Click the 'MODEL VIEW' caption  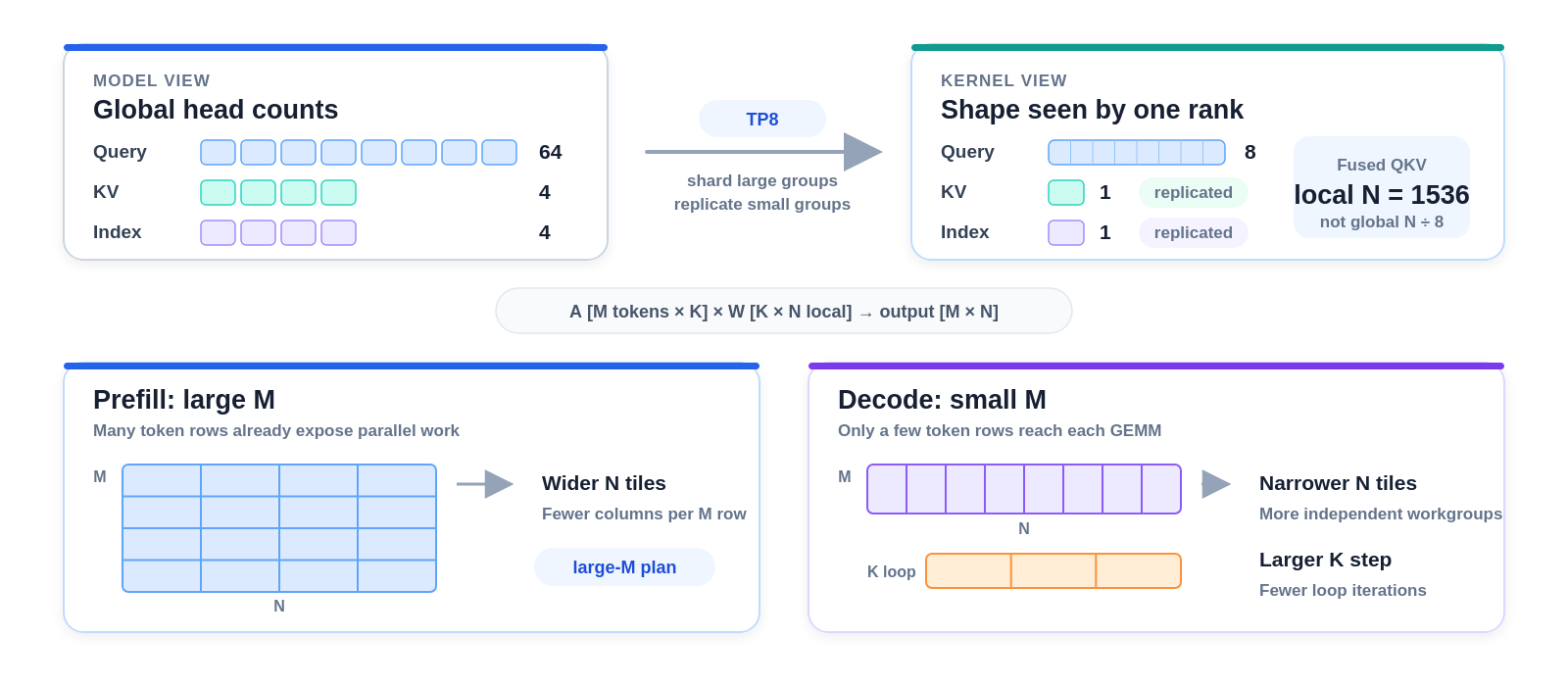(x=152, y=80)
